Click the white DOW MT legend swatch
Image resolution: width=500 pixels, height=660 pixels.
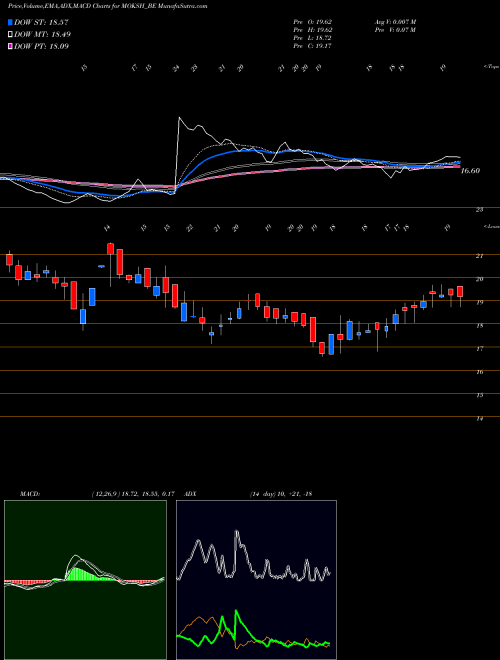tap(11, 35)
